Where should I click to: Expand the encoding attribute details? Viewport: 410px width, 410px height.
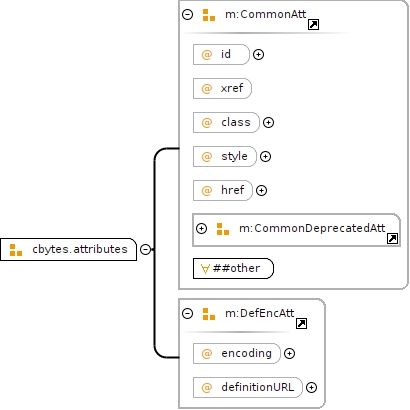pyautogui.click(x=289, y=354)
